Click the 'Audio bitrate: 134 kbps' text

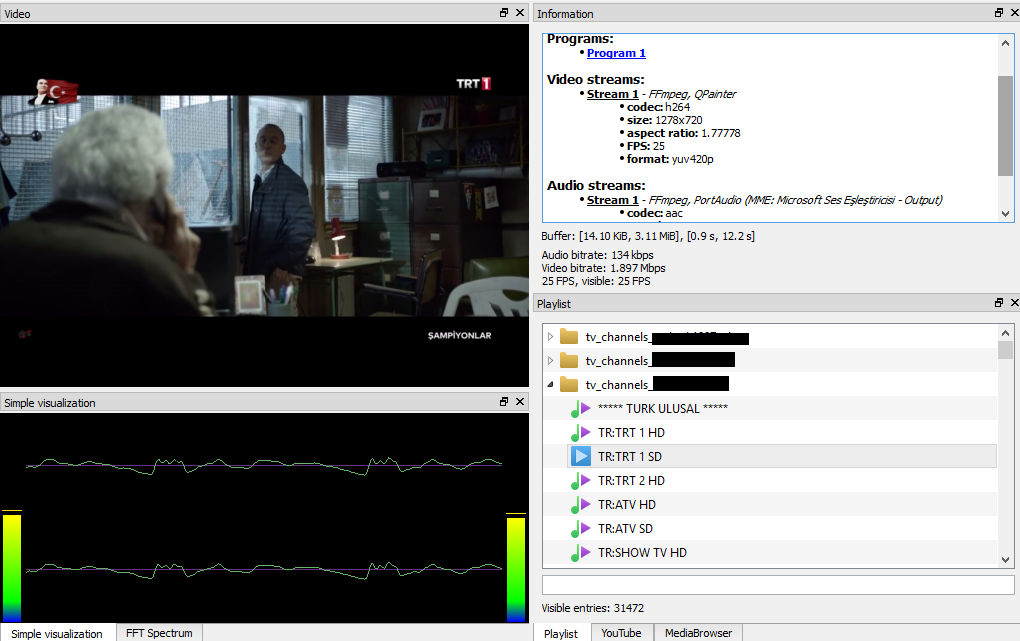tap(597, 255)
